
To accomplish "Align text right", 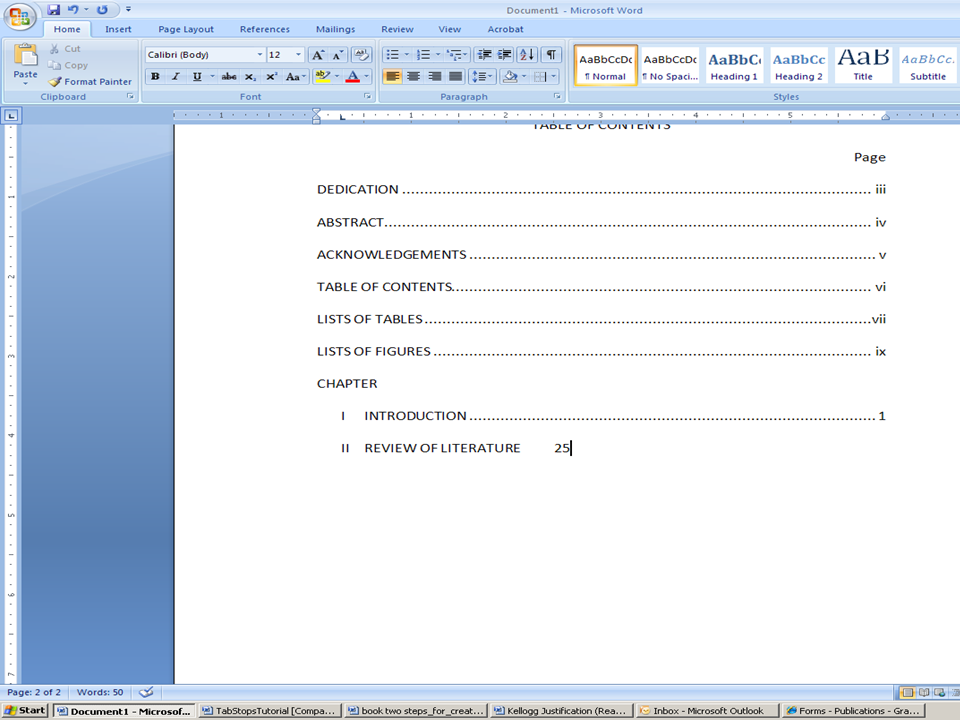I will tap(435, 77).
